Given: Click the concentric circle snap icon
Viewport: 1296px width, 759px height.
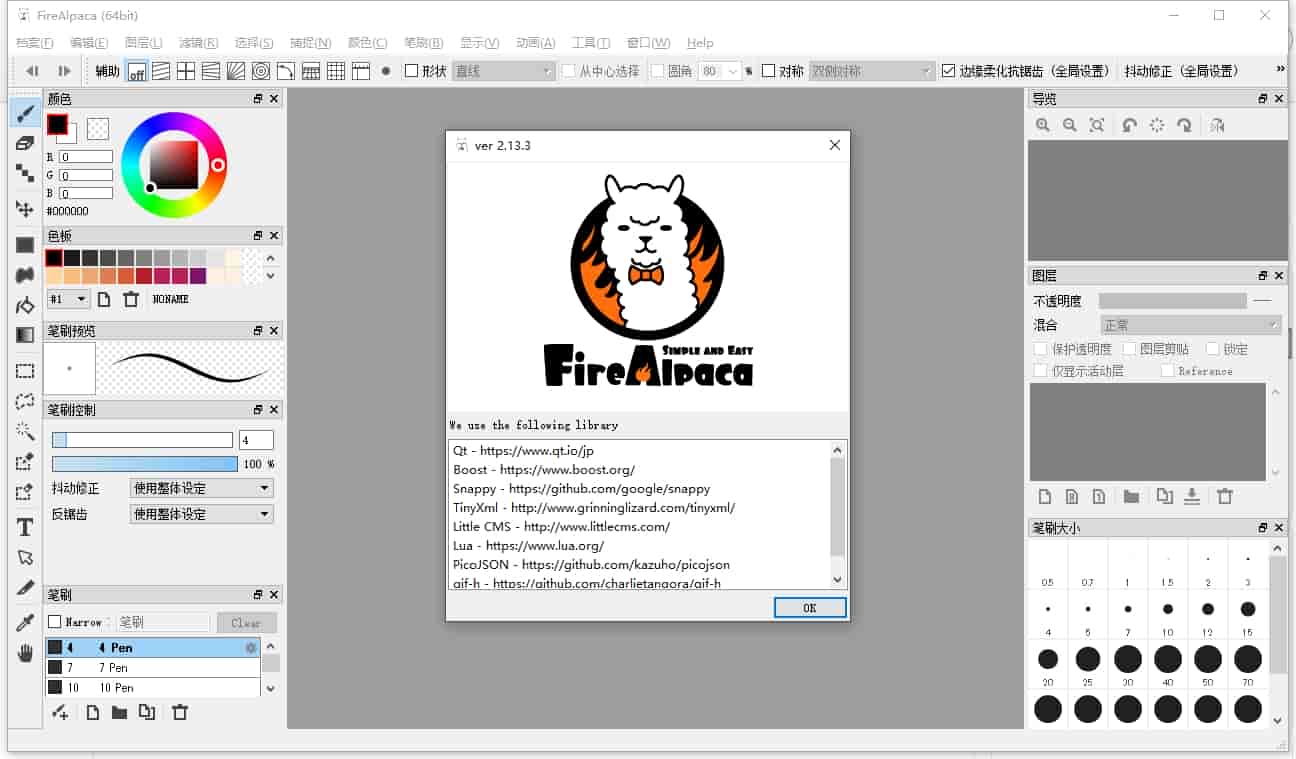Looking at the screenshot, I should click(260, 71).
